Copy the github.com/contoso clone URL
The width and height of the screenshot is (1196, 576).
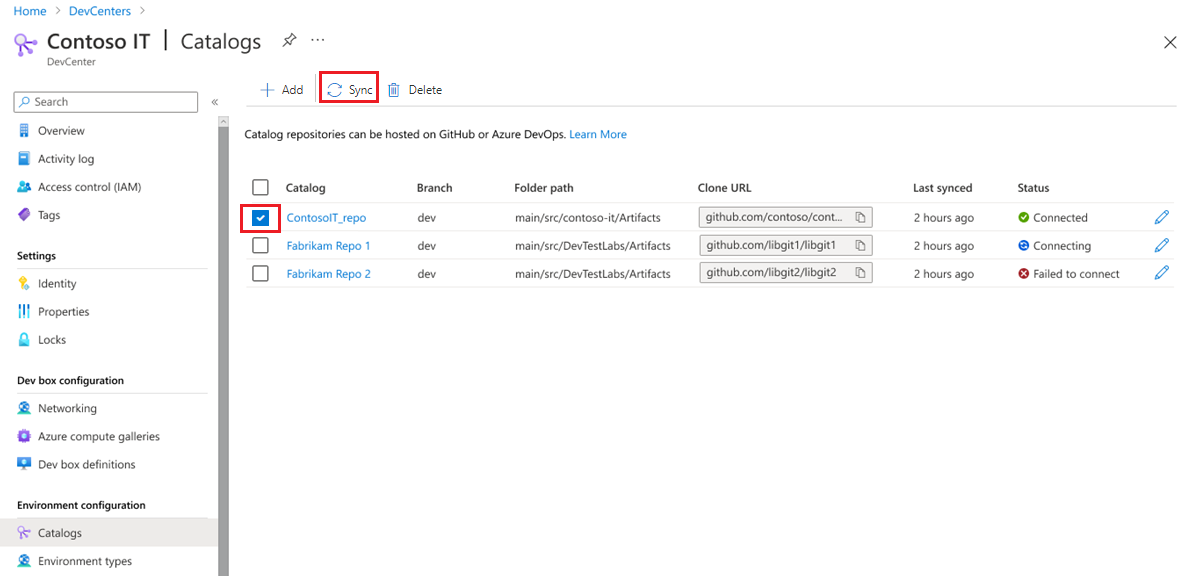click(860, 217)
